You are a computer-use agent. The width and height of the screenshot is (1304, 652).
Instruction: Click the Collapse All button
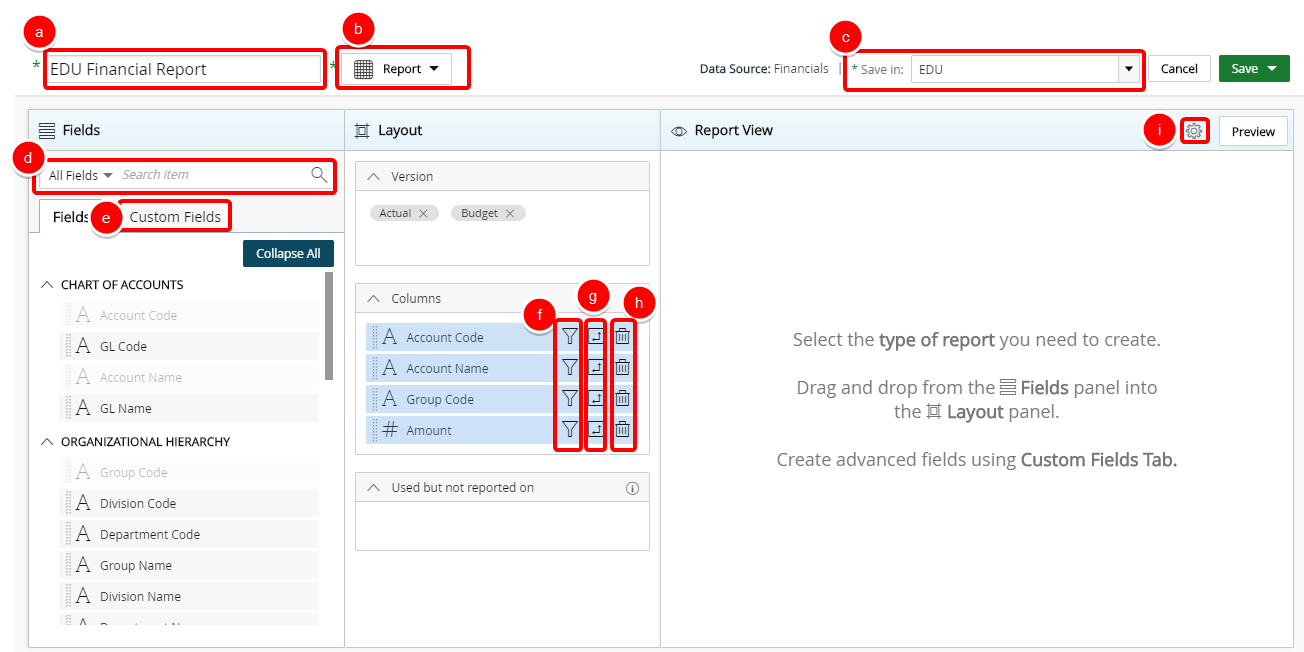tap(288, 254)
